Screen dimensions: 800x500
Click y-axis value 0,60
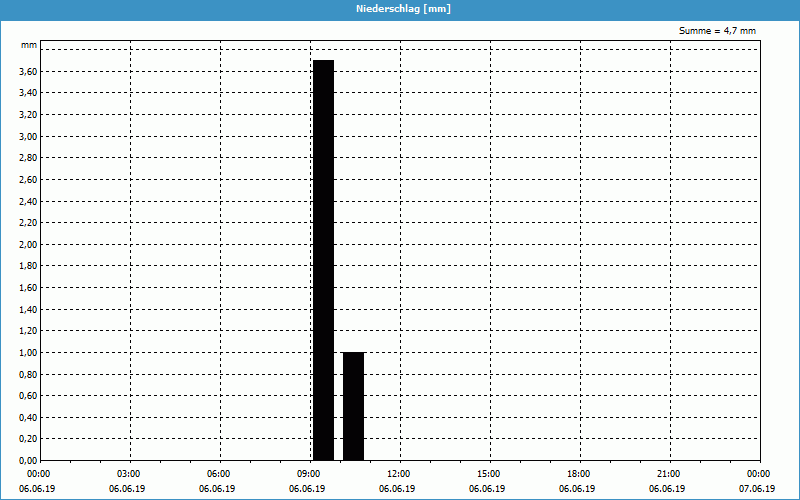(28, 396)
